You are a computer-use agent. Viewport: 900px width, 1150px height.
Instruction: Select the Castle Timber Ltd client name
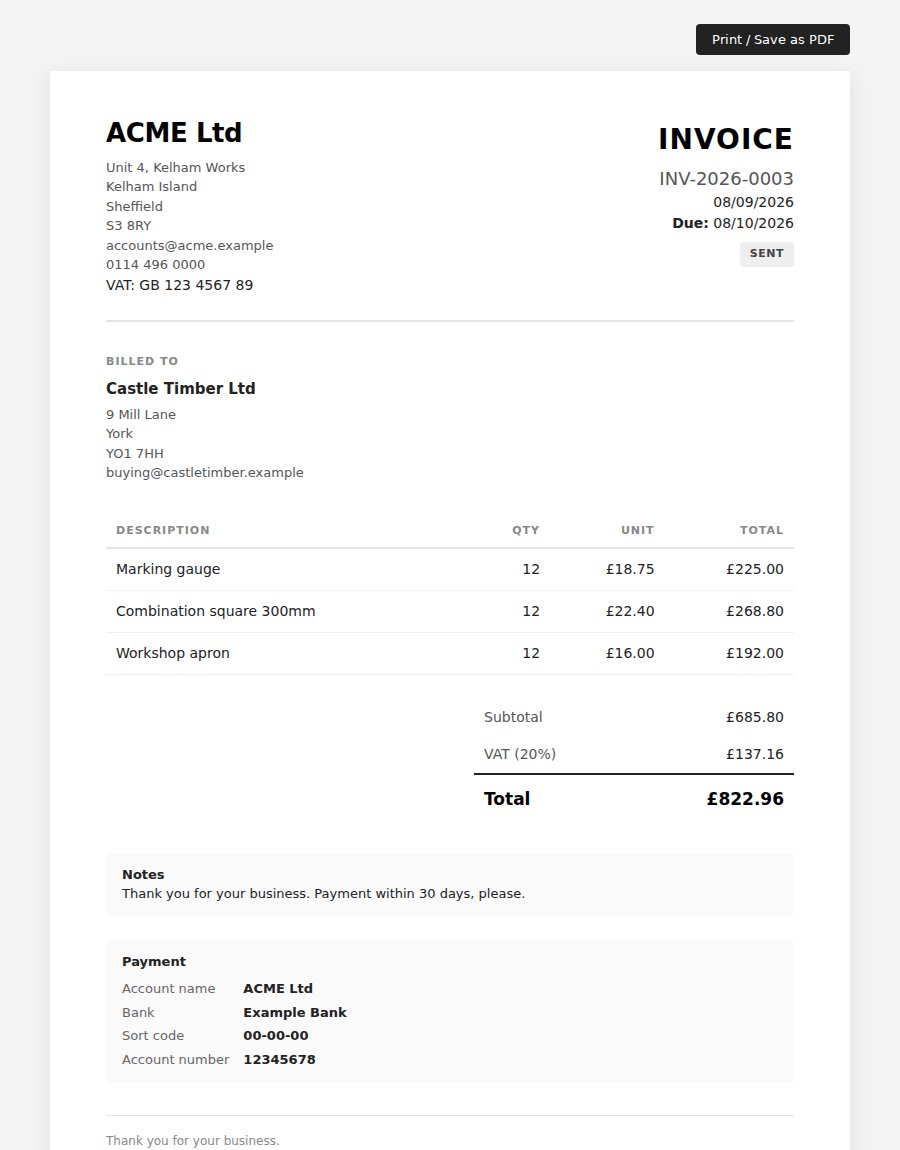[180, 389]
